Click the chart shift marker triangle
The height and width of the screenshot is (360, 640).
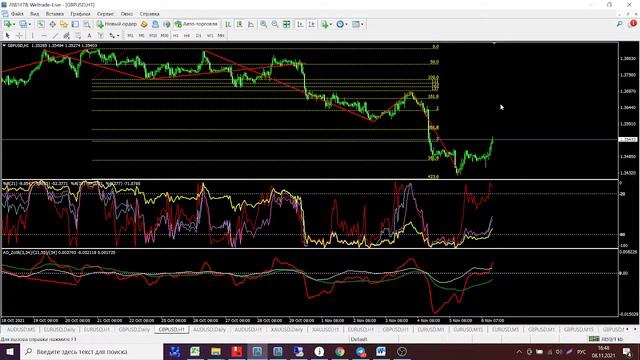pos(494,43)
